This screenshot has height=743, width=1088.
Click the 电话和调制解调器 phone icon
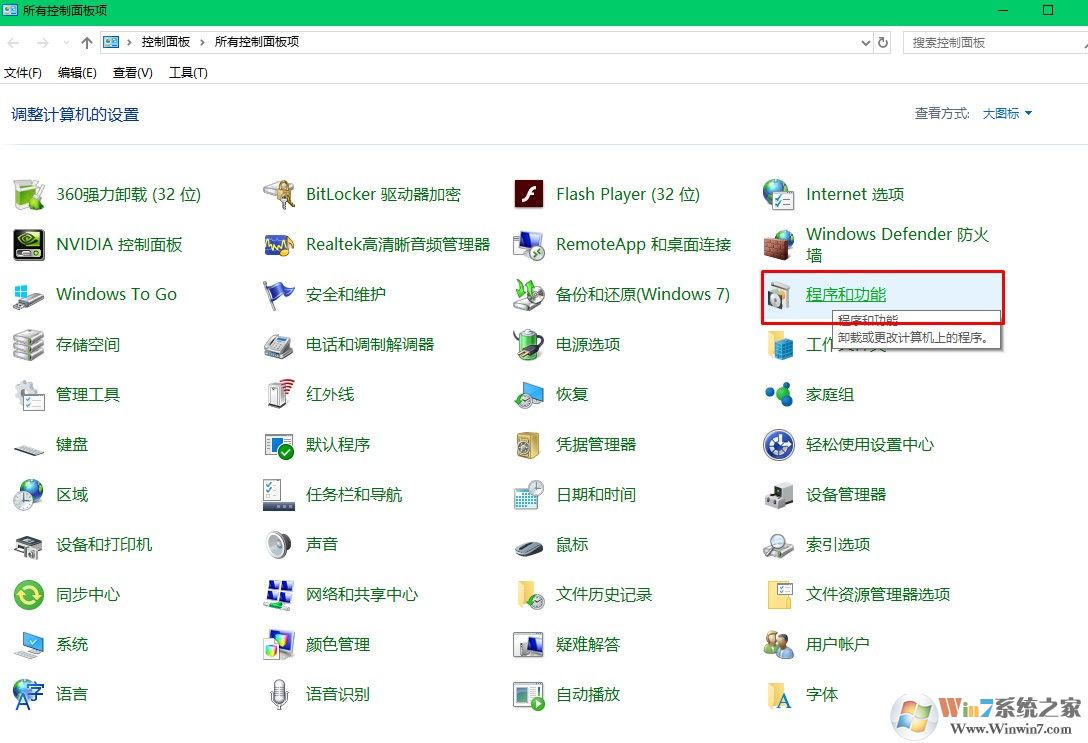coord(279,345)
